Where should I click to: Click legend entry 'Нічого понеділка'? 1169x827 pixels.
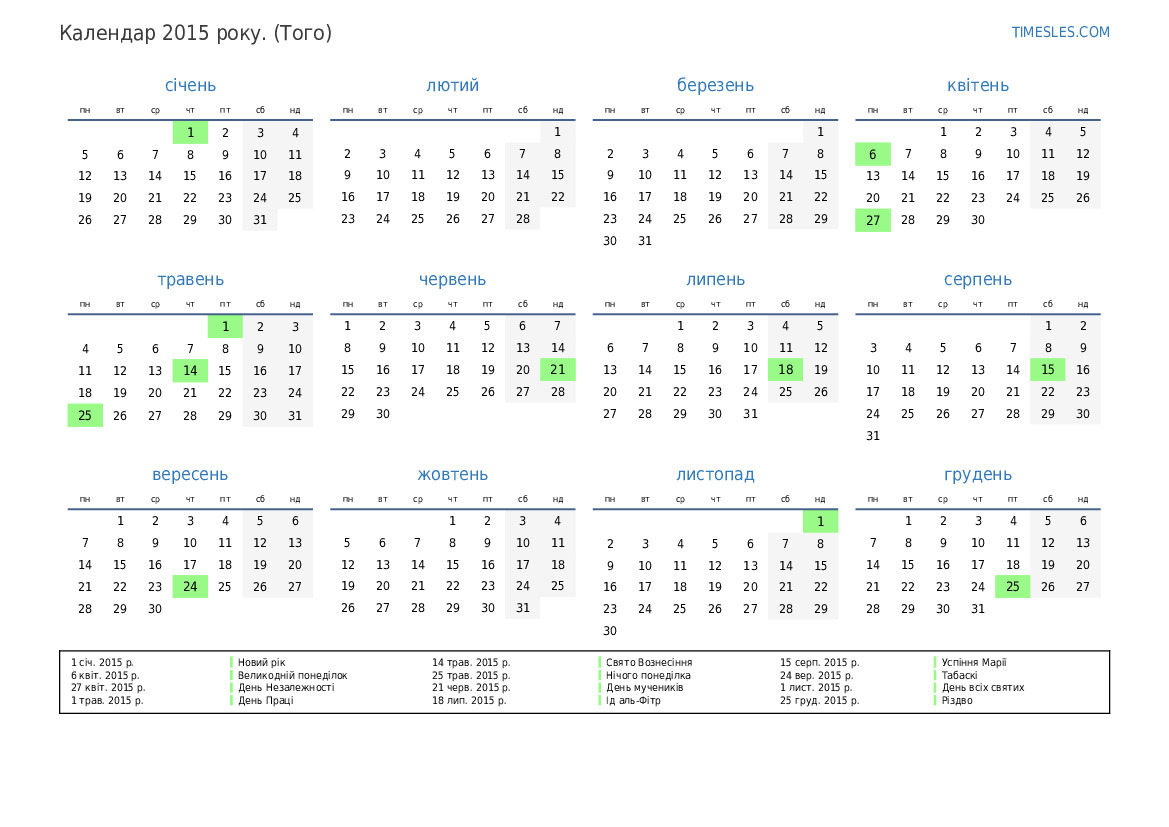[649, 675]
